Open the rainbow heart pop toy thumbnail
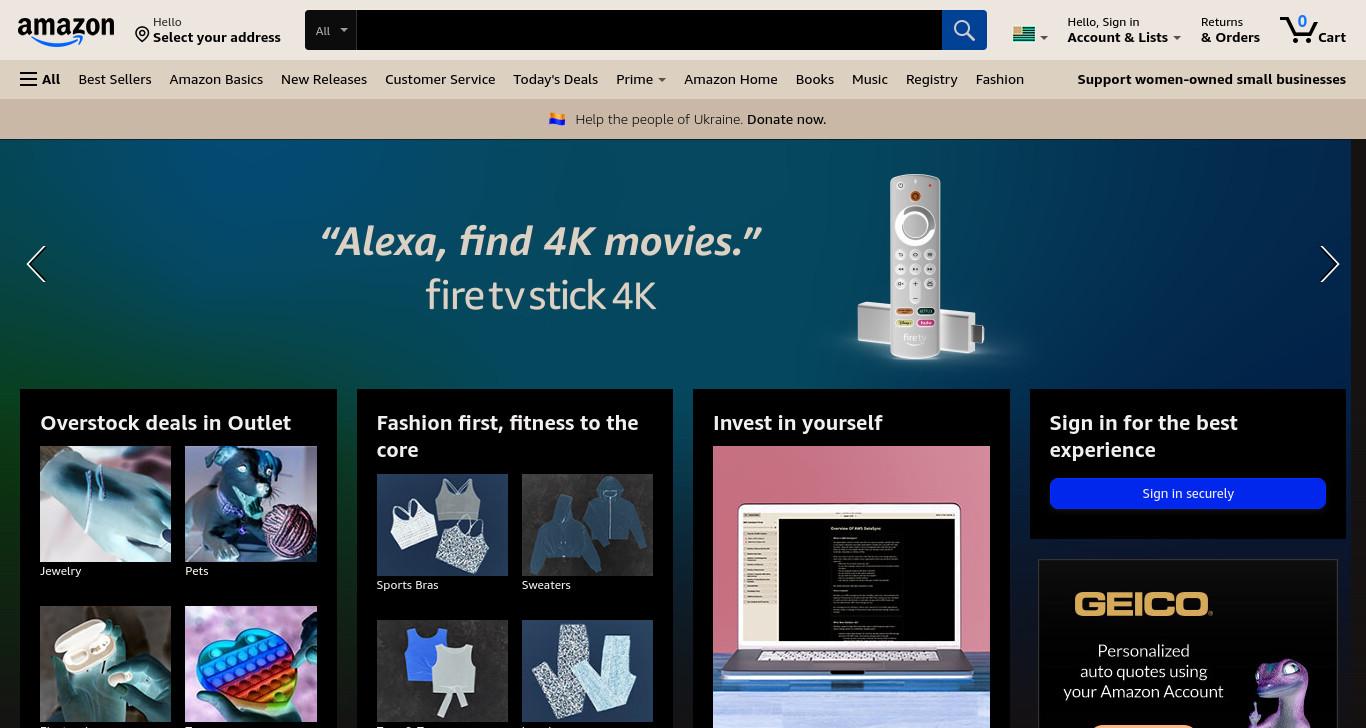 (251, 664)
